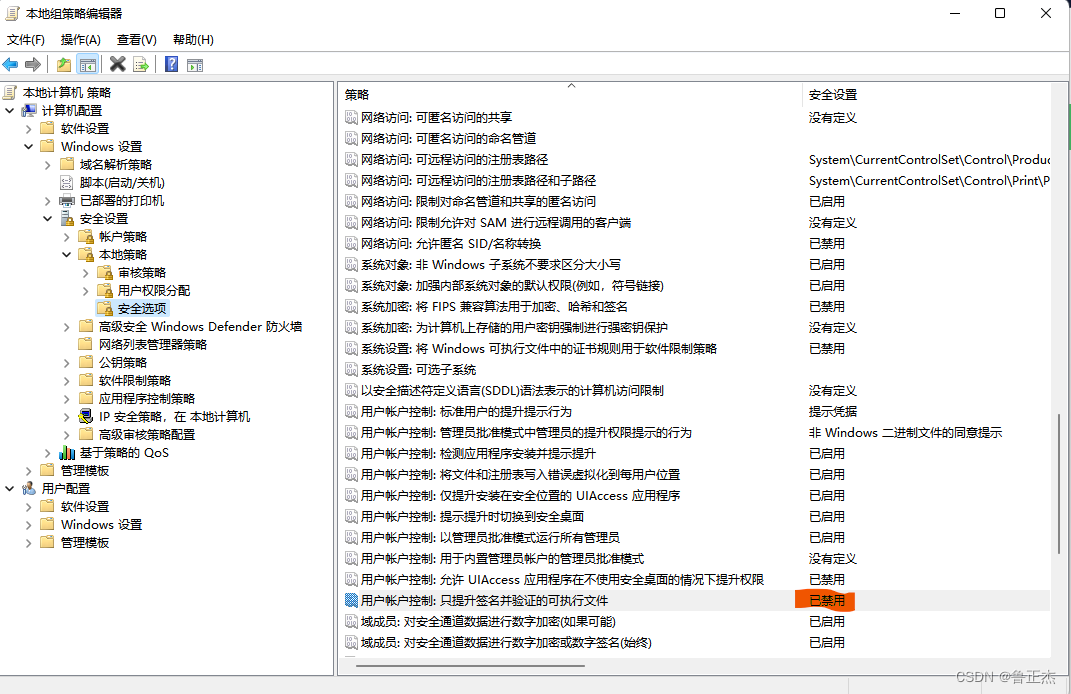Click the 脚本(启动/关机) script icon
This screenshot has height=694, width=1071.
pos(66,182)
